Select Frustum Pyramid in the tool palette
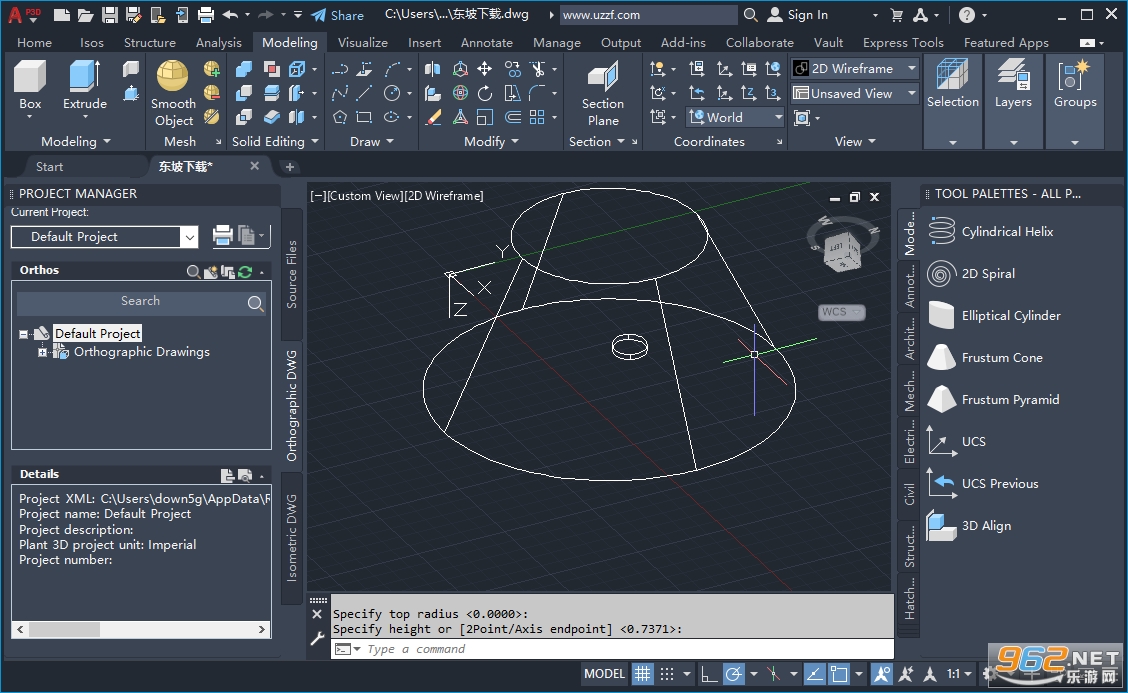 993,399
